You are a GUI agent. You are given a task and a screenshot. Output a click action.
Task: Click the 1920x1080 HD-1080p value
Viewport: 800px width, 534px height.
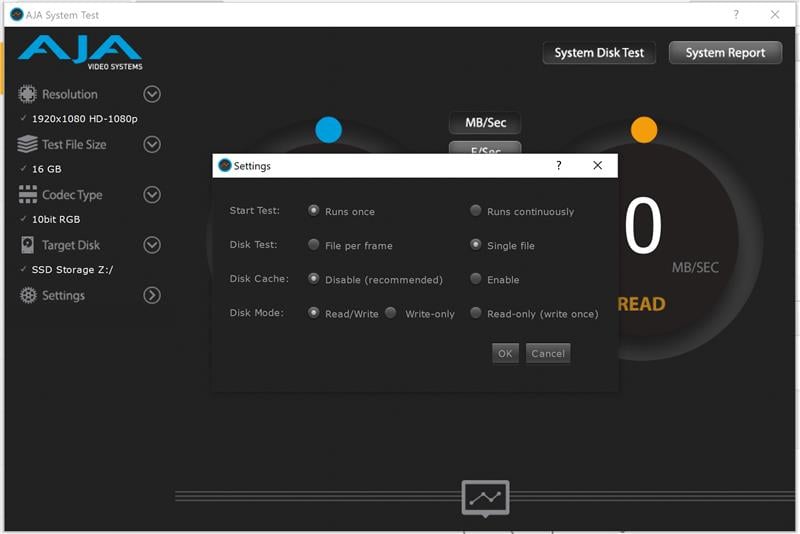85,119
